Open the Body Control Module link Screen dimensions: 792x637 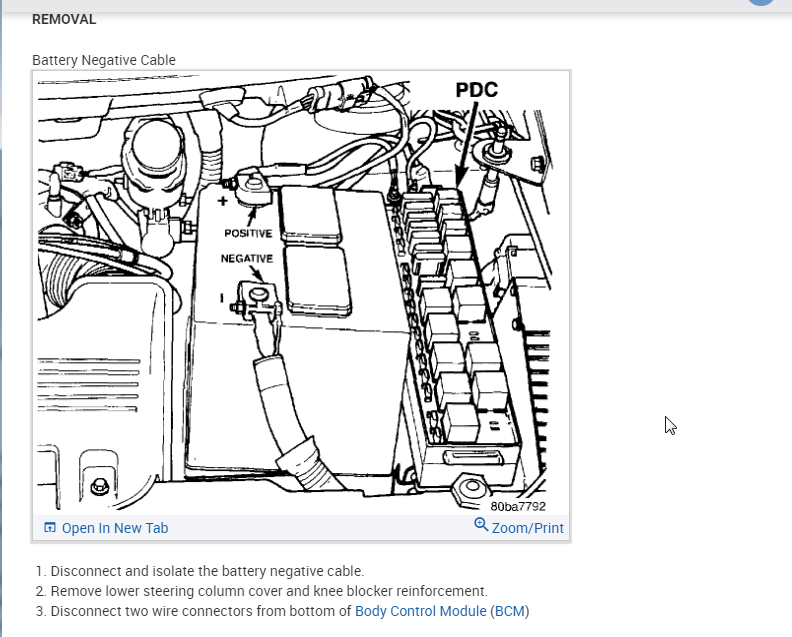pos(420,611)
